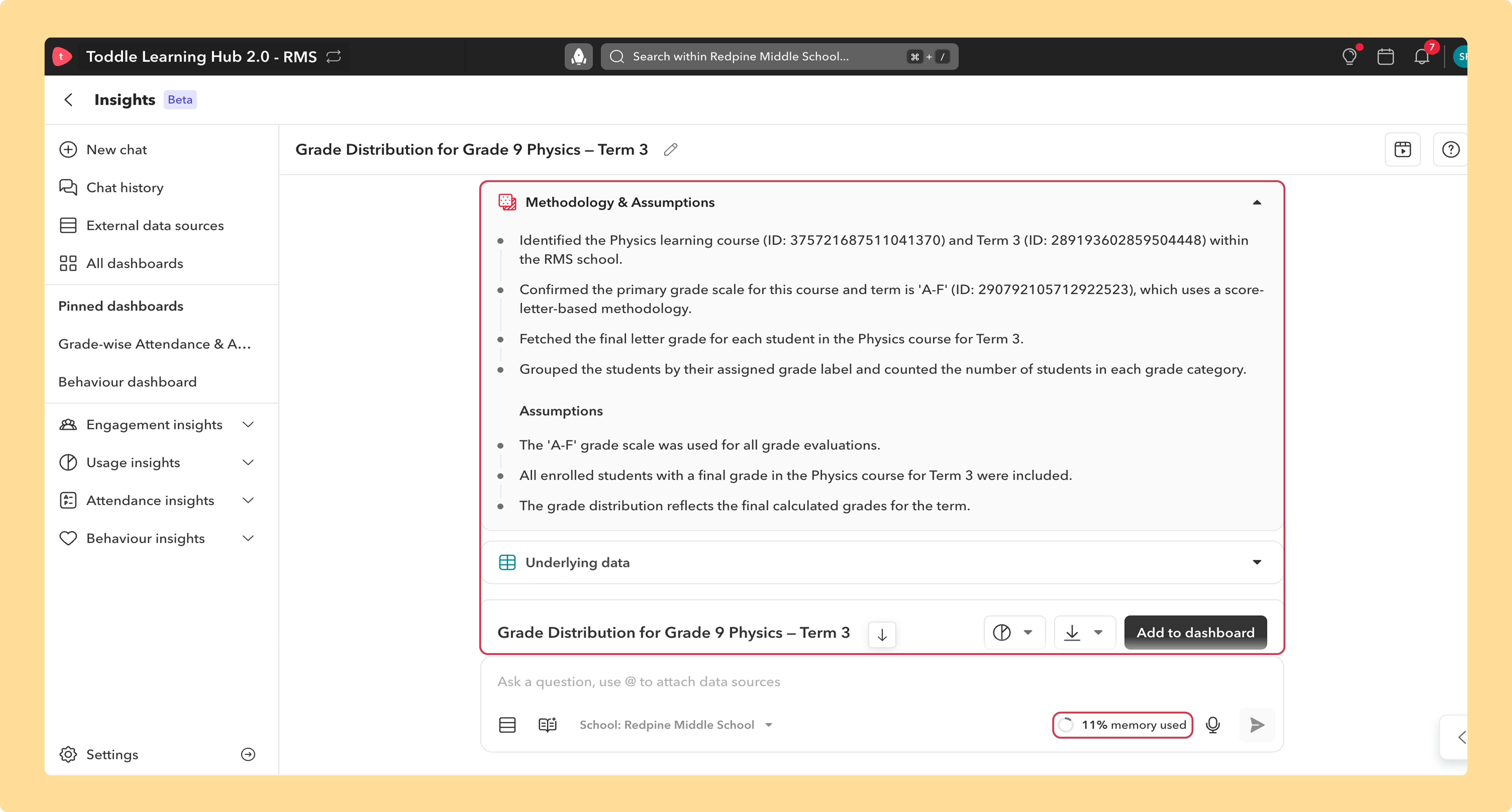Open the calendar icon in top bar
1512x812 pixels.
tap(1385, 56)
